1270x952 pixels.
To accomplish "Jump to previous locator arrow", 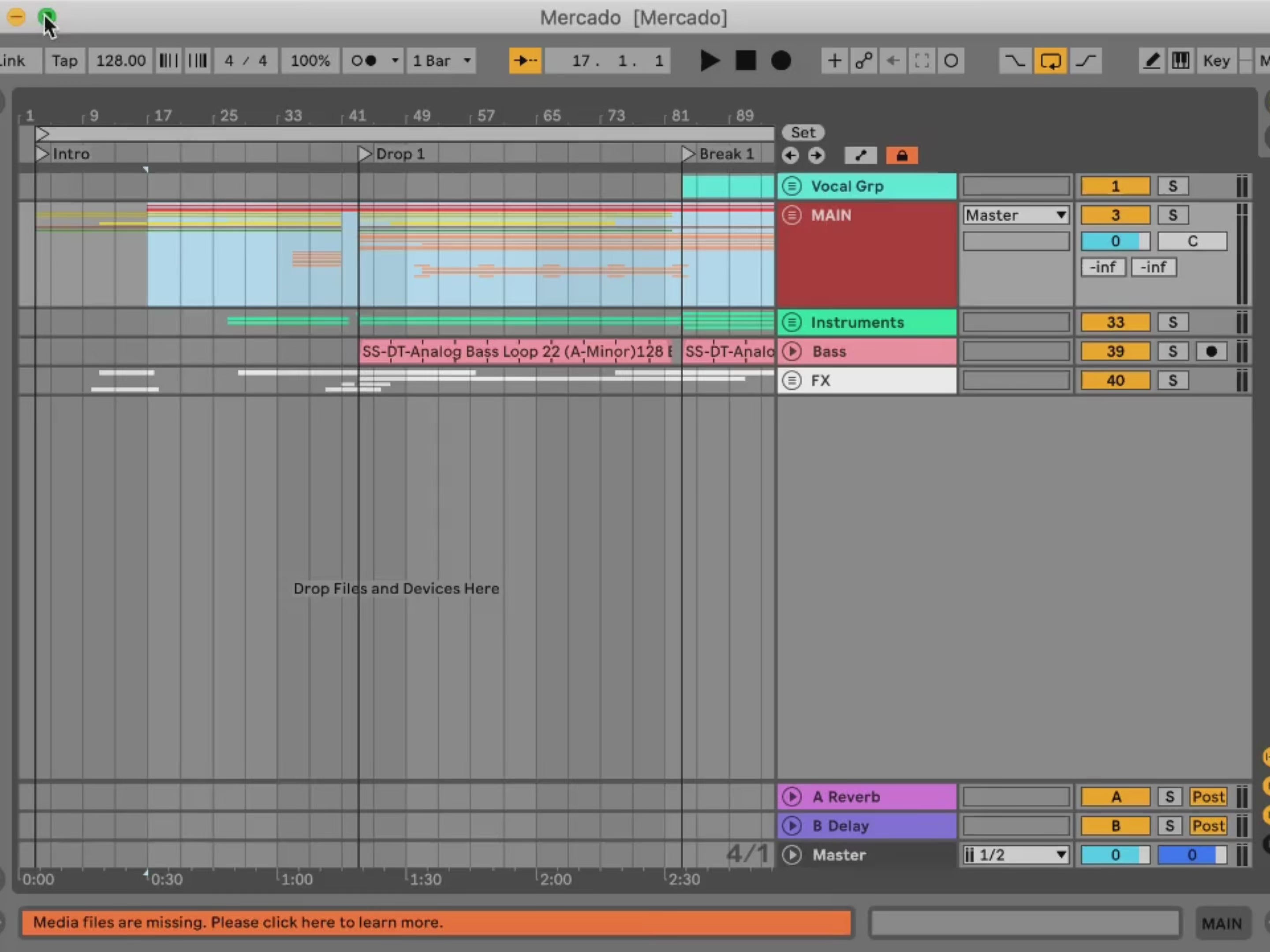I will (x=791, y=156).
